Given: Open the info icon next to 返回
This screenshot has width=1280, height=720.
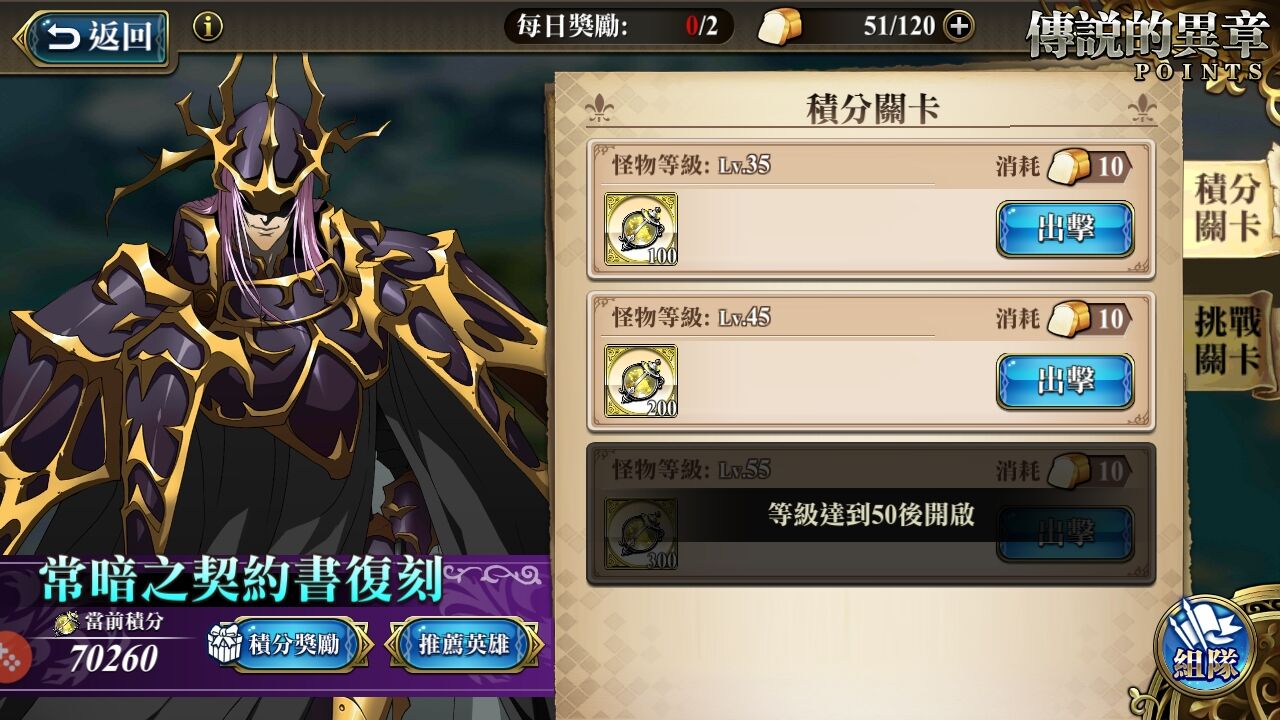Looking at the screenshot, I should 207,27.
